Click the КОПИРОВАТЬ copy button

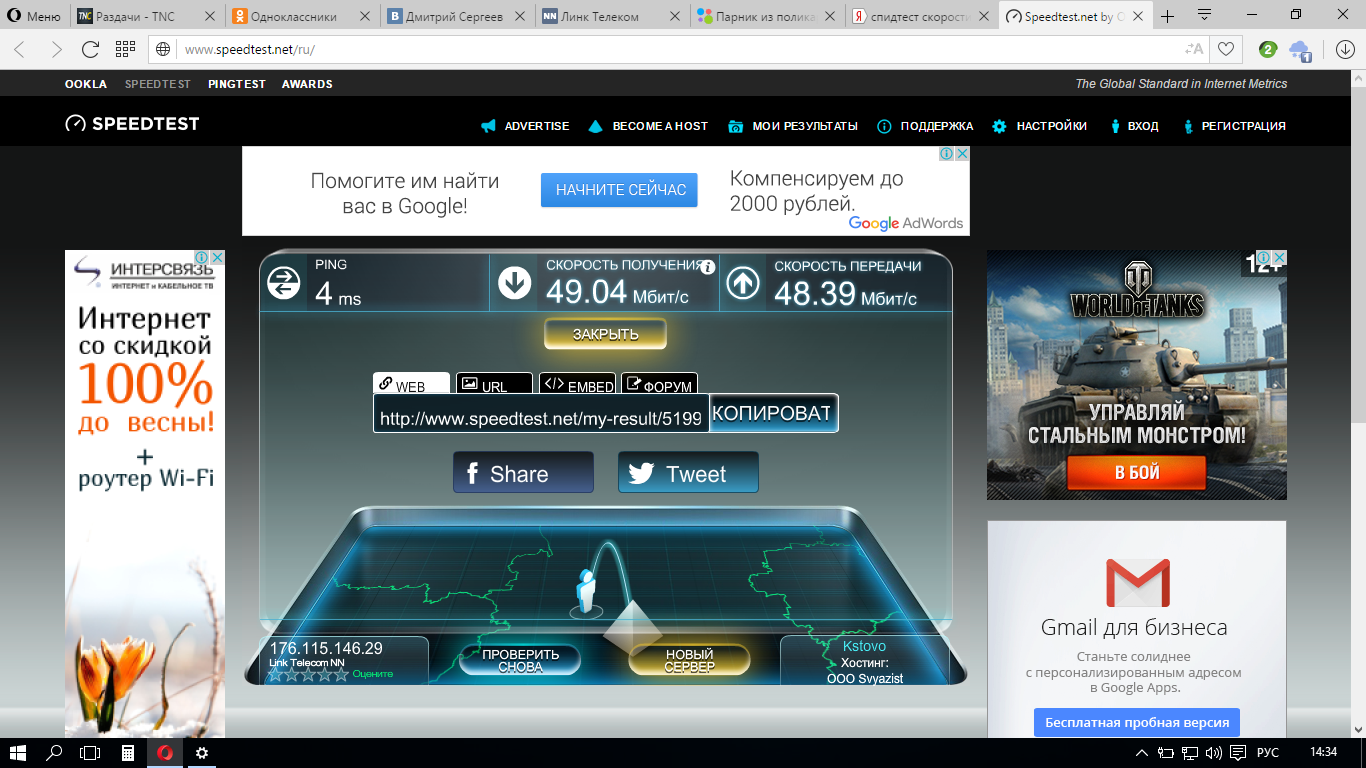pyautogui.click(x=773, y=413)
